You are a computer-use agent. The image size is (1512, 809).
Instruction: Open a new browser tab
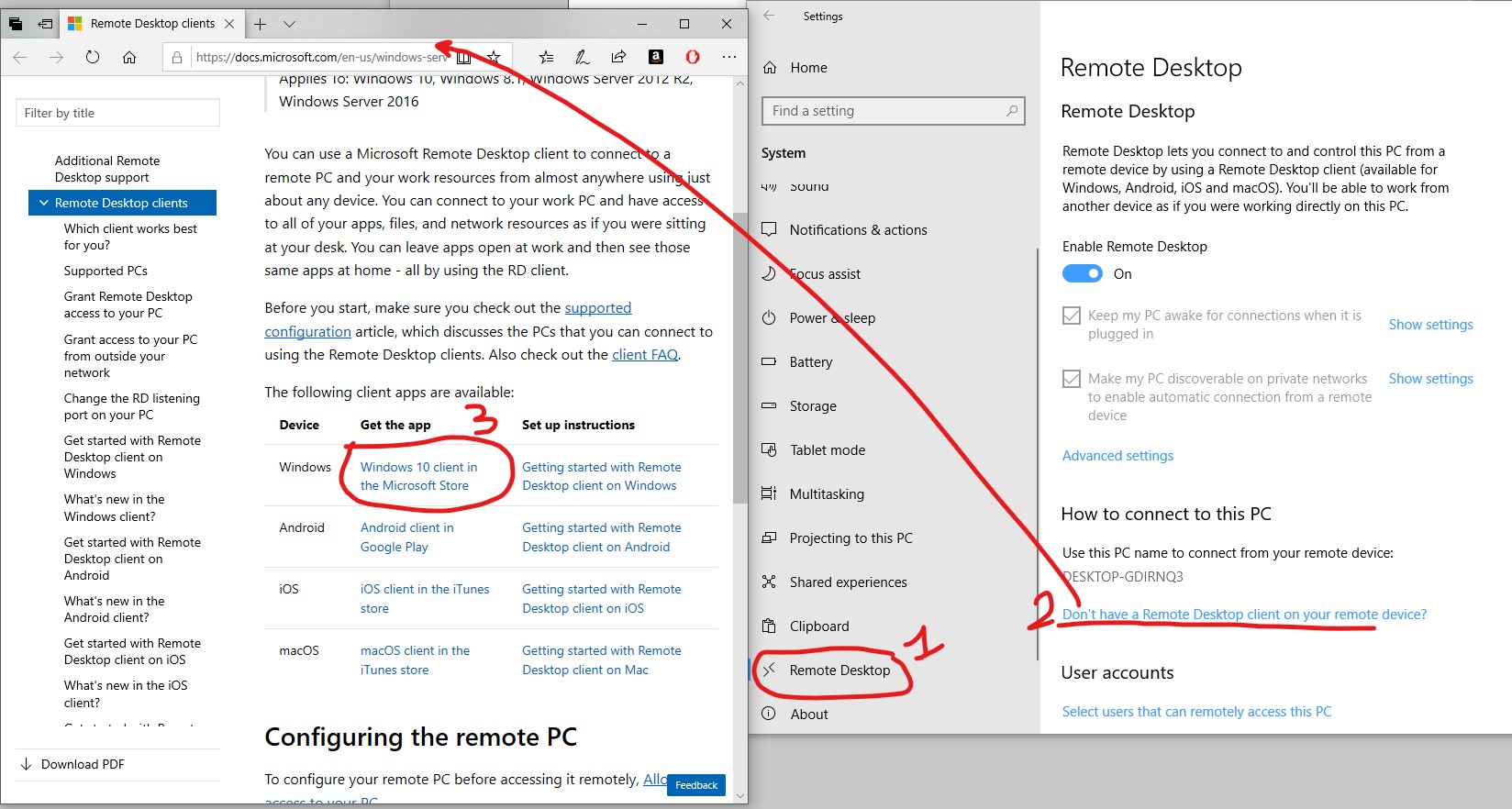coord(261,24)
